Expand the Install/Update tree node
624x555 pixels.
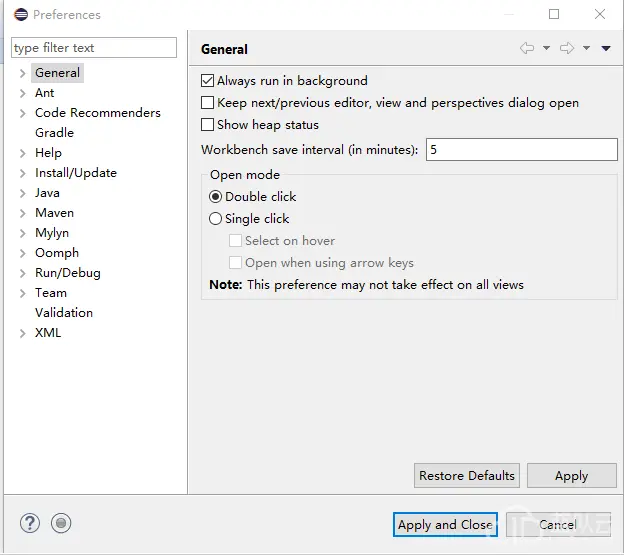[23, 173]
